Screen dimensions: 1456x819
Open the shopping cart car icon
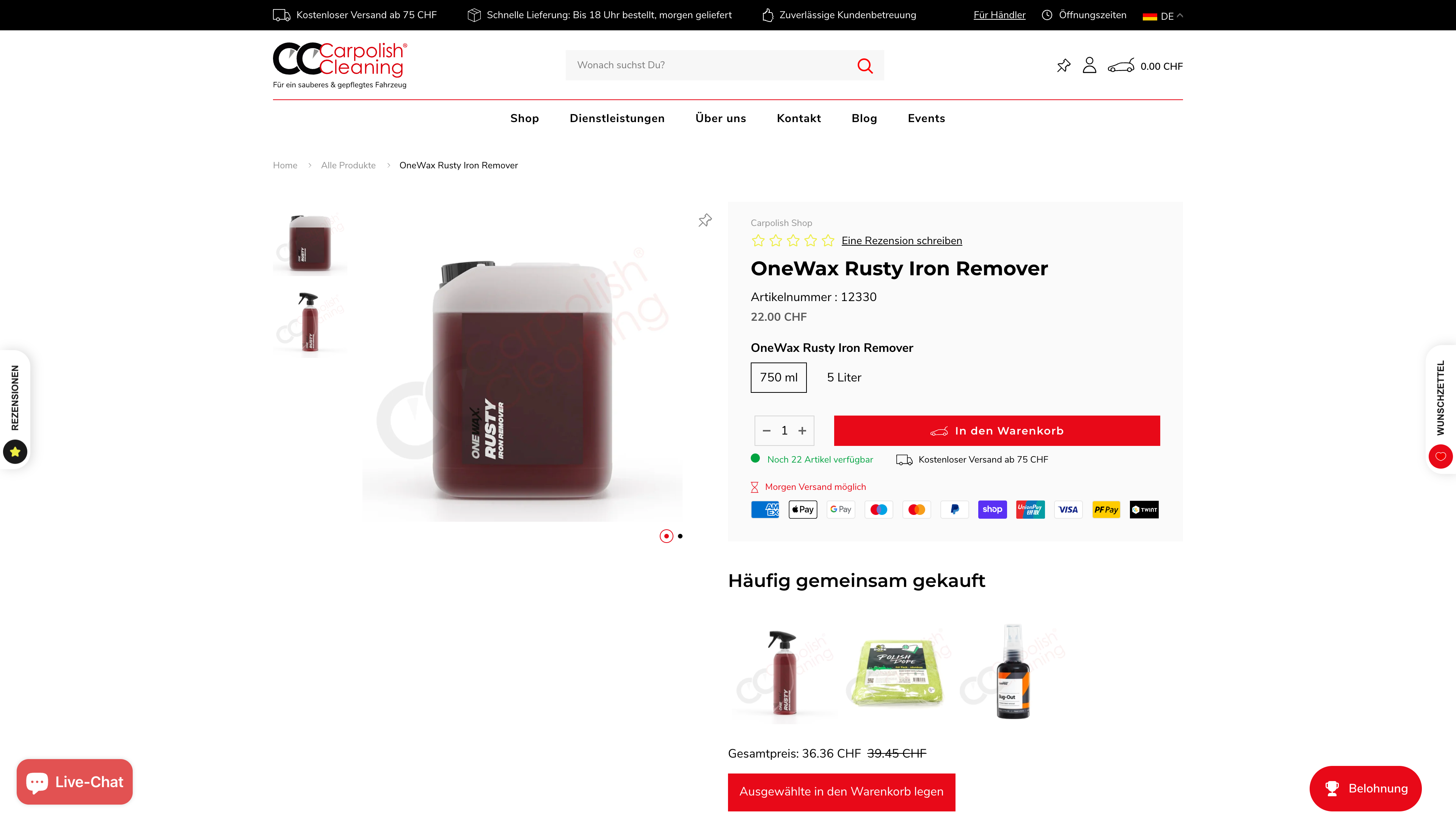(1121, 66)
